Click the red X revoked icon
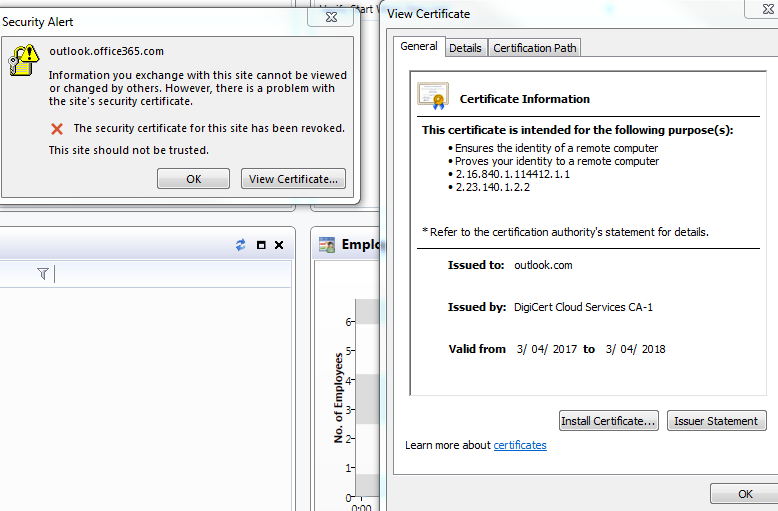 pyautogui.click(x=57, y=129)
